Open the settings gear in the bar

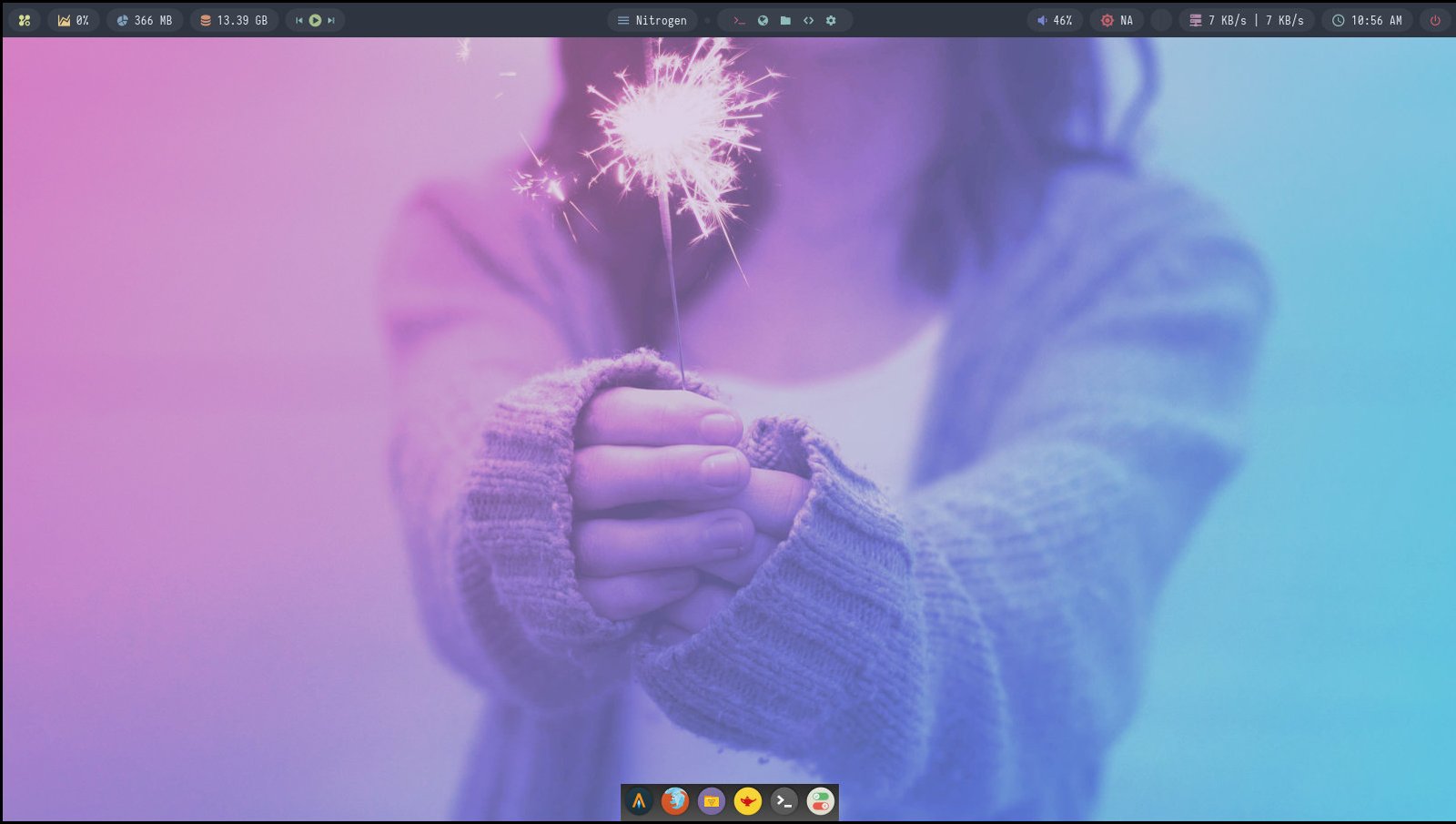coord(831,20)
